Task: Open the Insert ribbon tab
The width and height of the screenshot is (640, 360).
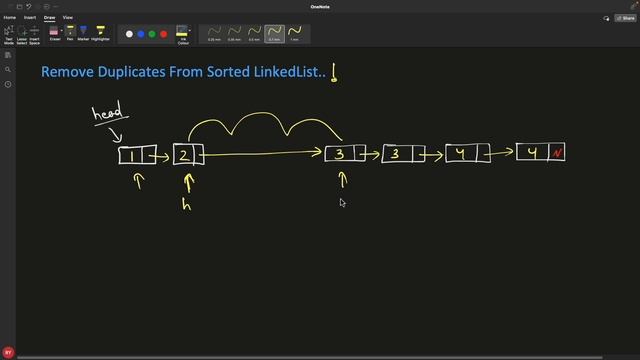Action: click(30, 18)
